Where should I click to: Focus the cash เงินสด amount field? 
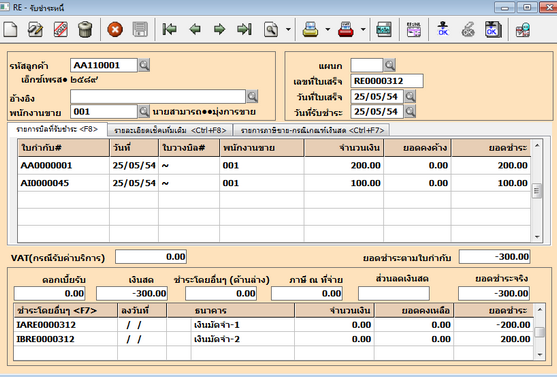[x=132, y=293]
